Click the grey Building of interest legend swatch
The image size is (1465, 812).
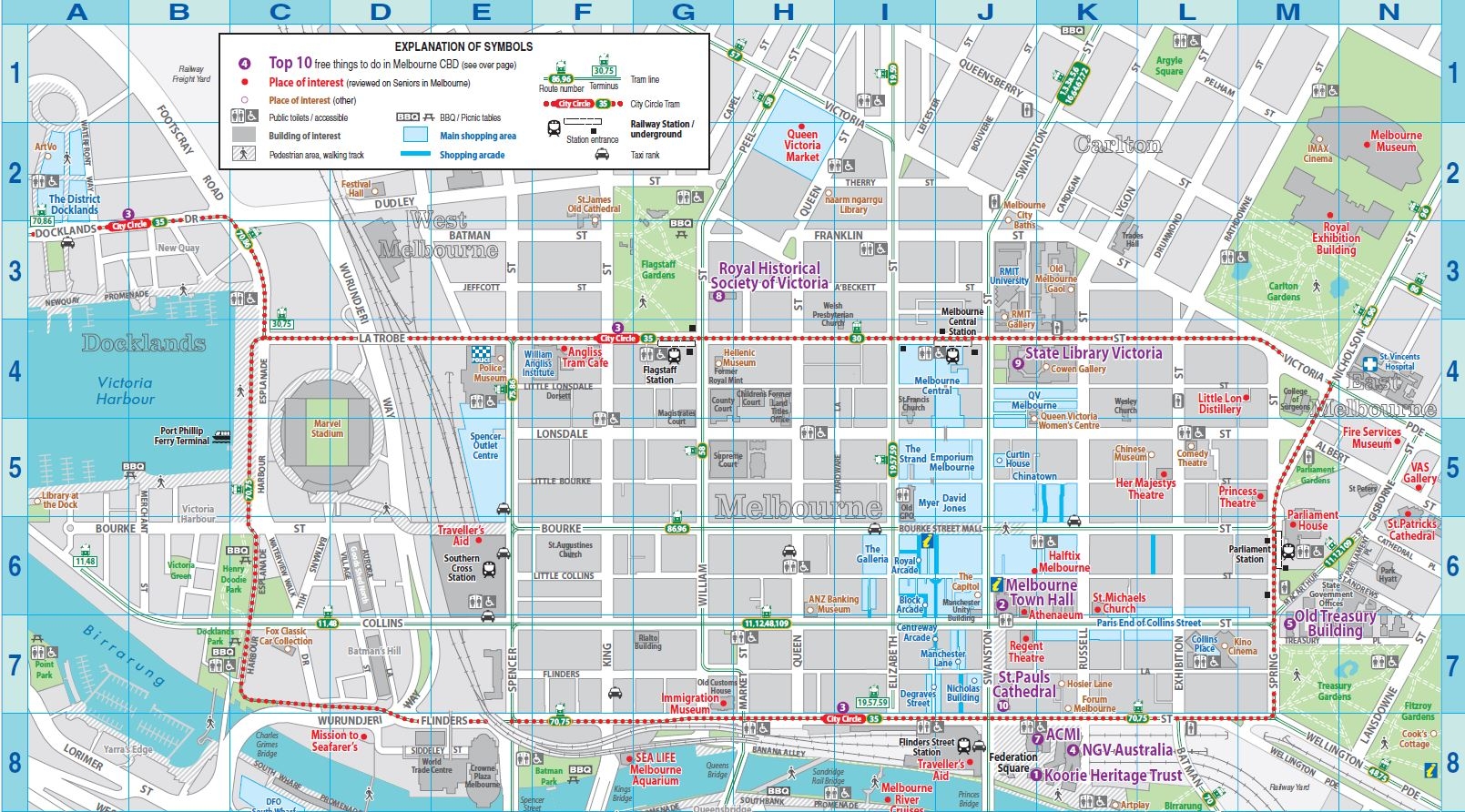[x=243, y=135]
